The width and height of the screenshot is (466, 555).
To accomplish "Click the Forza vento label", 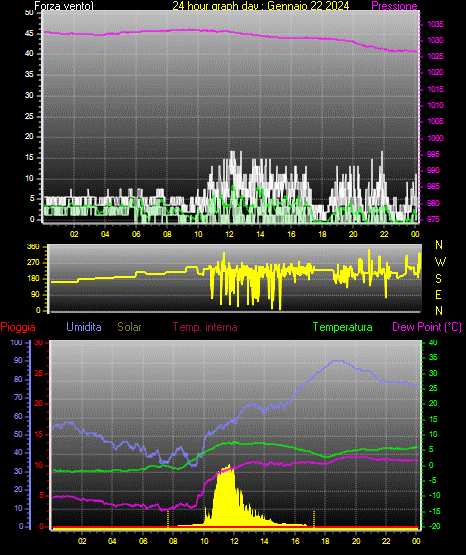I will [x=64, y=6].
